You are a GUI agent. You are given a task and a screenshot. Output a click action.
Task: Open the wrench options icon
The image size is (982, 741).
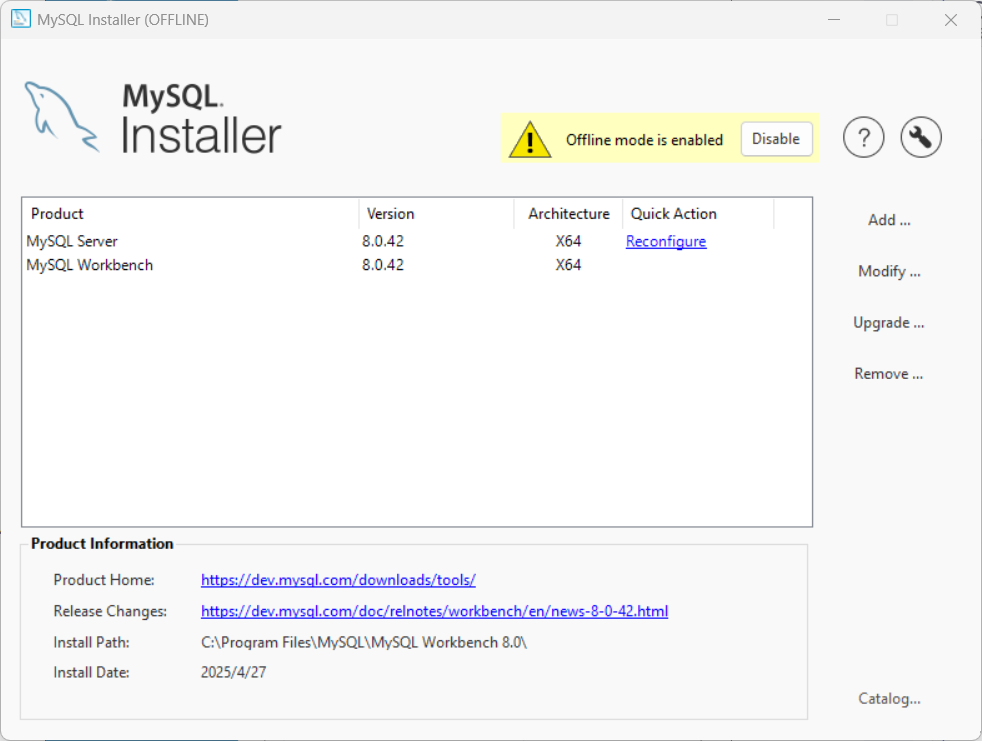[921, 137]
